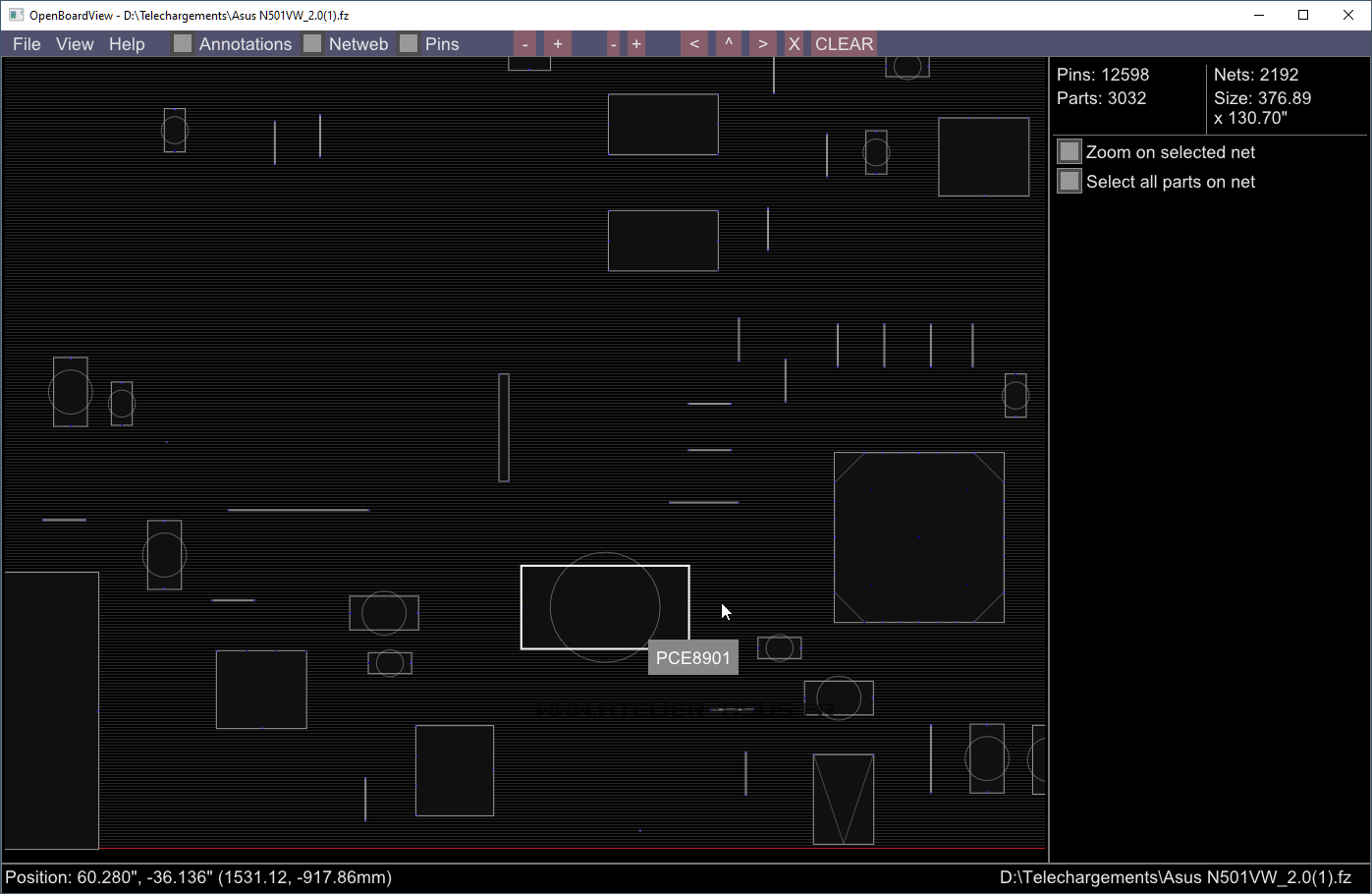1372x894 pixels.
Task: Click the large chamfered-corner chip on board
Action: pos(918,537)
